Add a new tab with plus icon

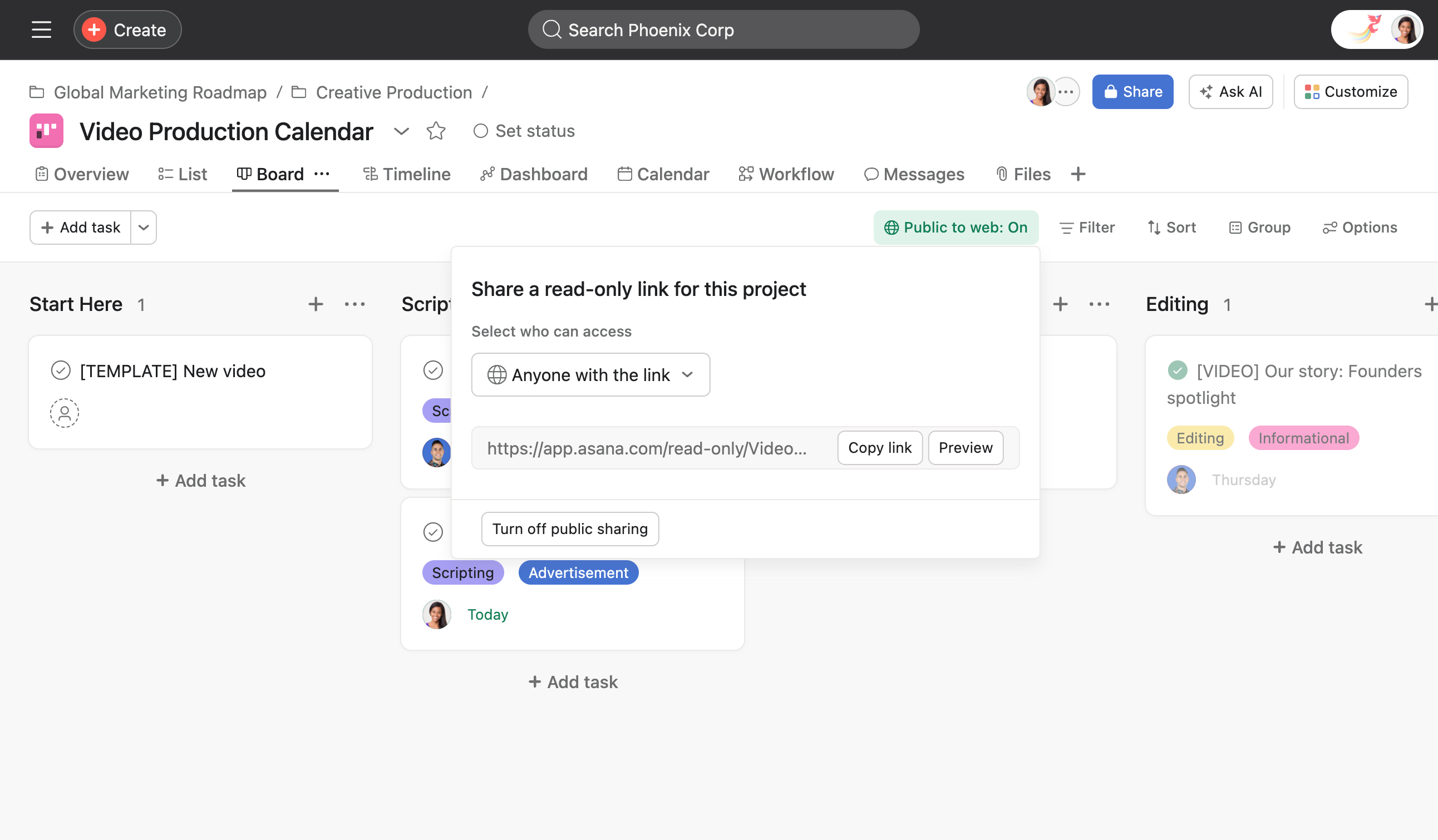(1078, 174)
